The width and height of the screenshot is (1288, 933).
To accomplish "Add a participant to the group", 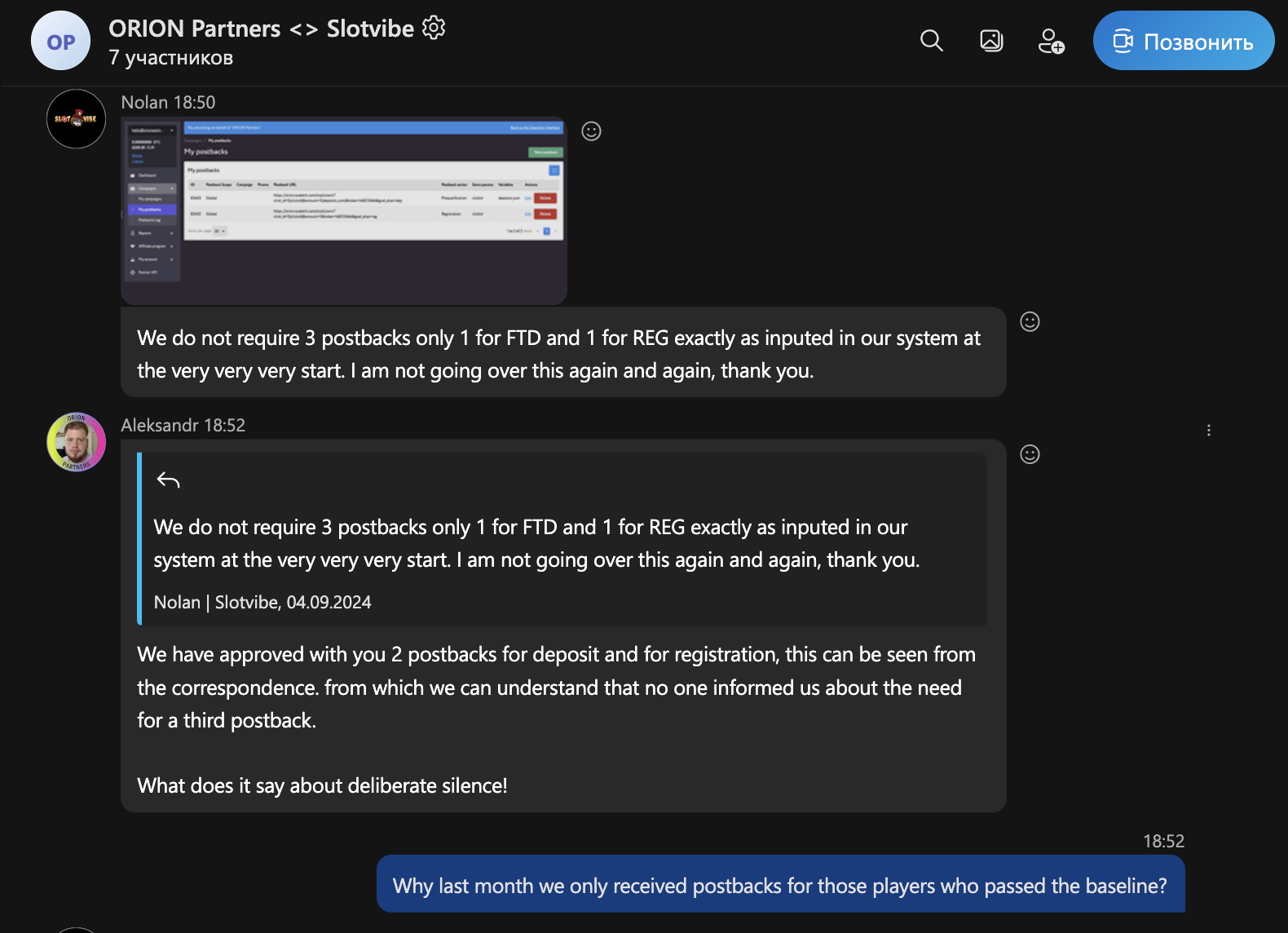I will (x=1051, y=41).
